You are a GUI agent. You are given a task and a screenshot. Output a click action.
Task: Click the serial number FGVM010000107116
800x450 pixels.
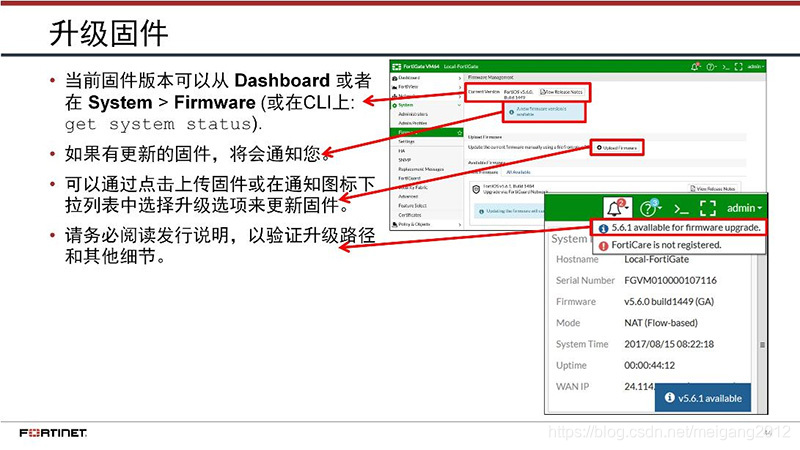pyautogui.click(x=670, y=280)
